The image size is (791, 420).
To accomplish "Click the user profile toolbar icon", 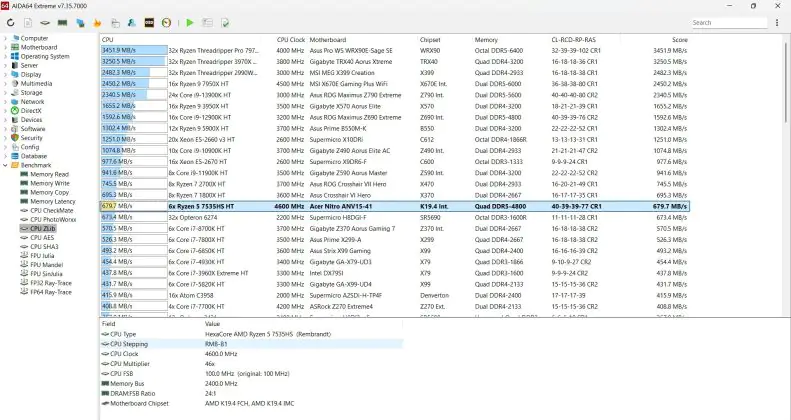I will (132, 23).
